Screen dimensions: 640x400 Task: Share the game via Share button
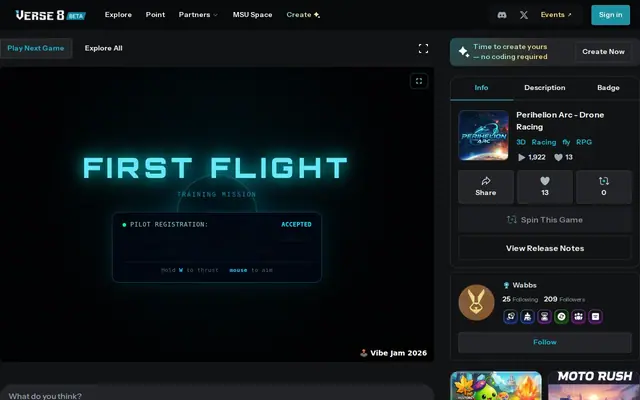(x=486, y=187)
